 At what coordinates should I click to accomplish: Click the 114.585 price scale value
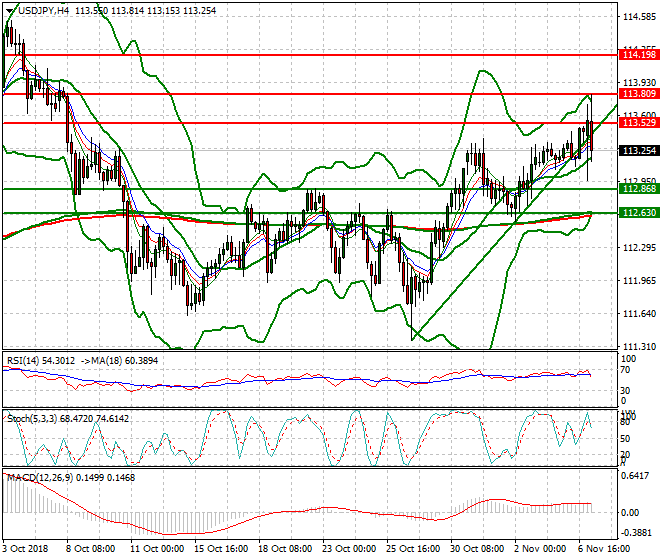click(639, 17)
